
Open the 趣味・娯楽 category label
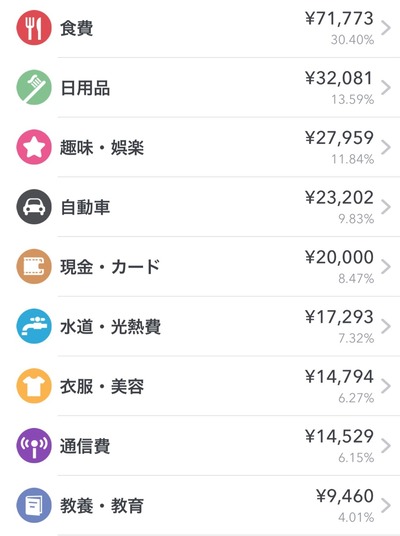coord(102,148)
